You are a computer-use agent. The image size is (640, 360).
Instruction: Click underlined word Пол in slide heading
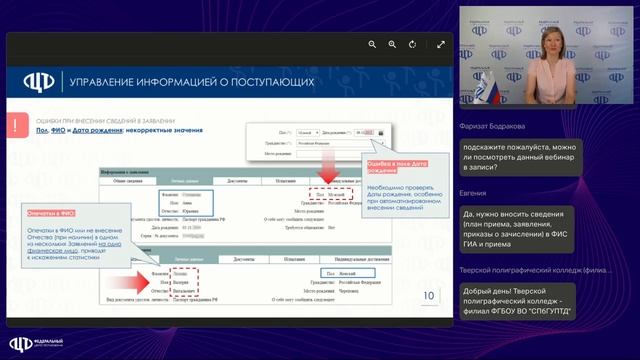coord(42,130)
